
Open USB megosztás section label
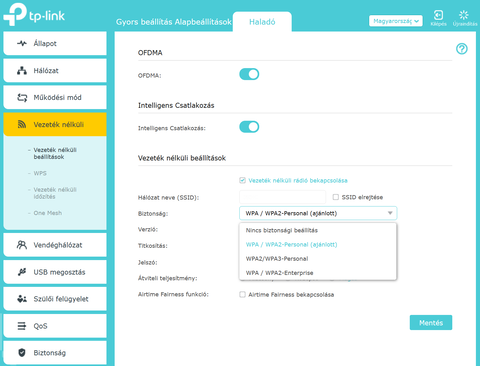(x=59, y=272)
